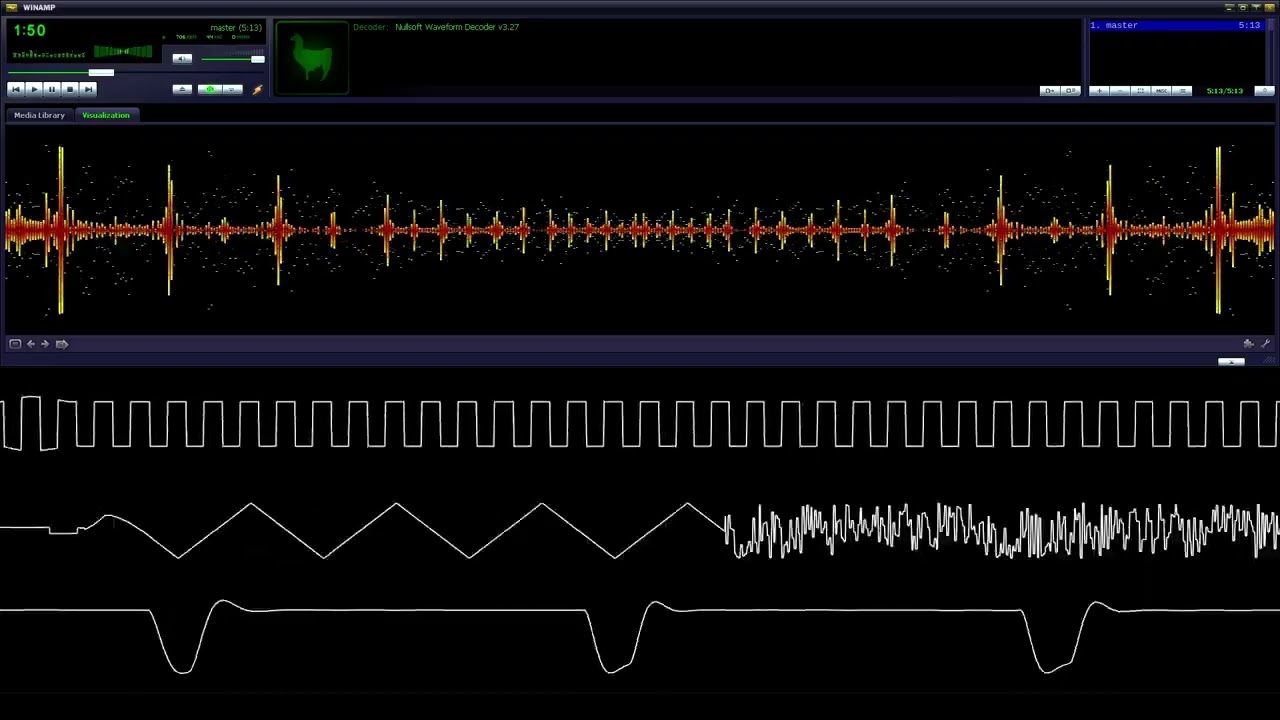Skip to the next track
The image size is (1280, 720).
[88, 89]
